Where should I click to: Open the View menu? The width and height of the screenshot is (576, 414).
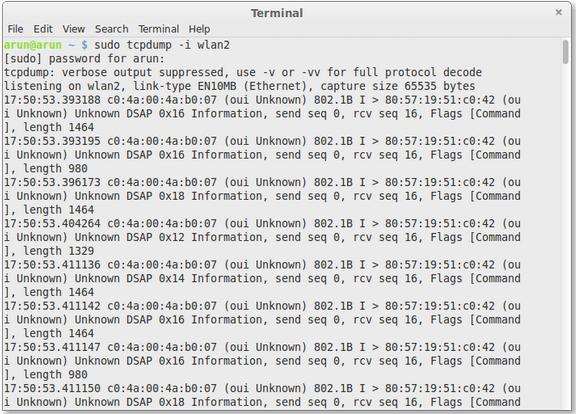[73, 29]
